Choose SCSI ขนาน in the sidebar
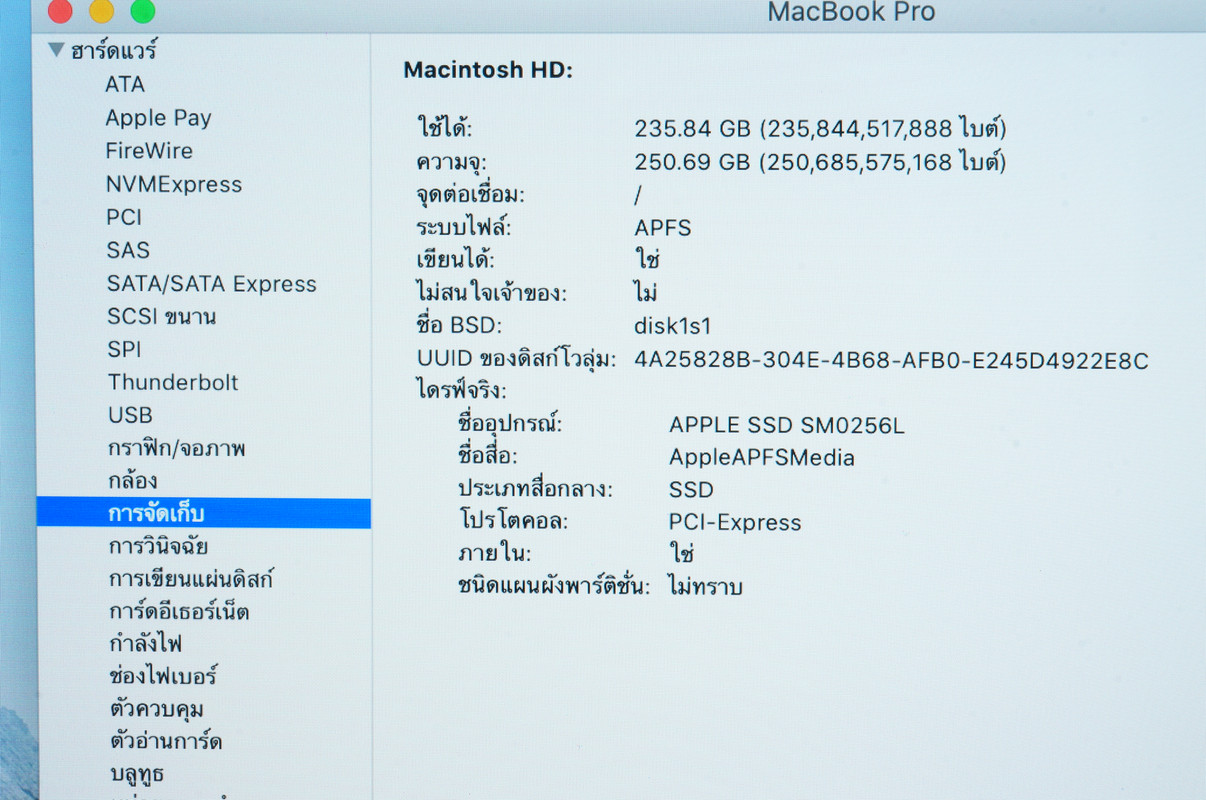The width and height of the screenshot is (1206, 800). click(161, 317)
